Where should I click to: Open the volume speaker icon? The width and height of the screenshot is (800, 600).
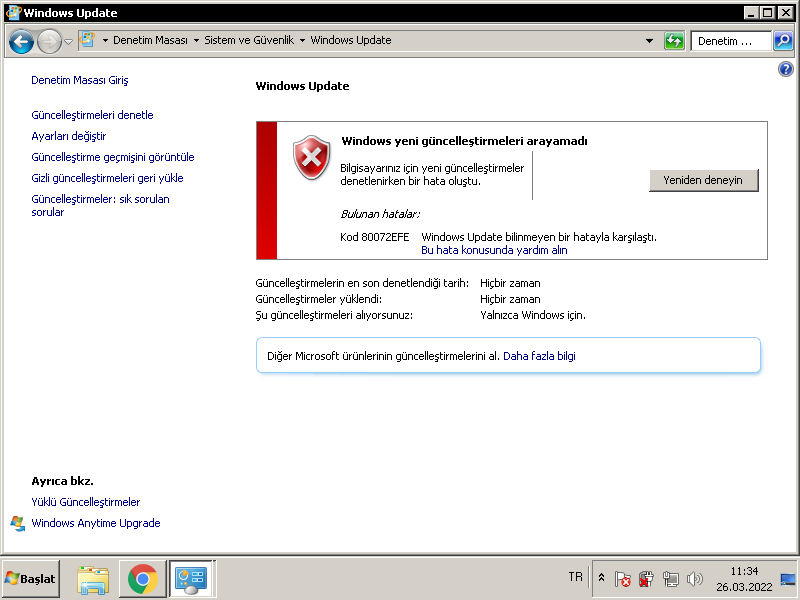coord(694,579)
